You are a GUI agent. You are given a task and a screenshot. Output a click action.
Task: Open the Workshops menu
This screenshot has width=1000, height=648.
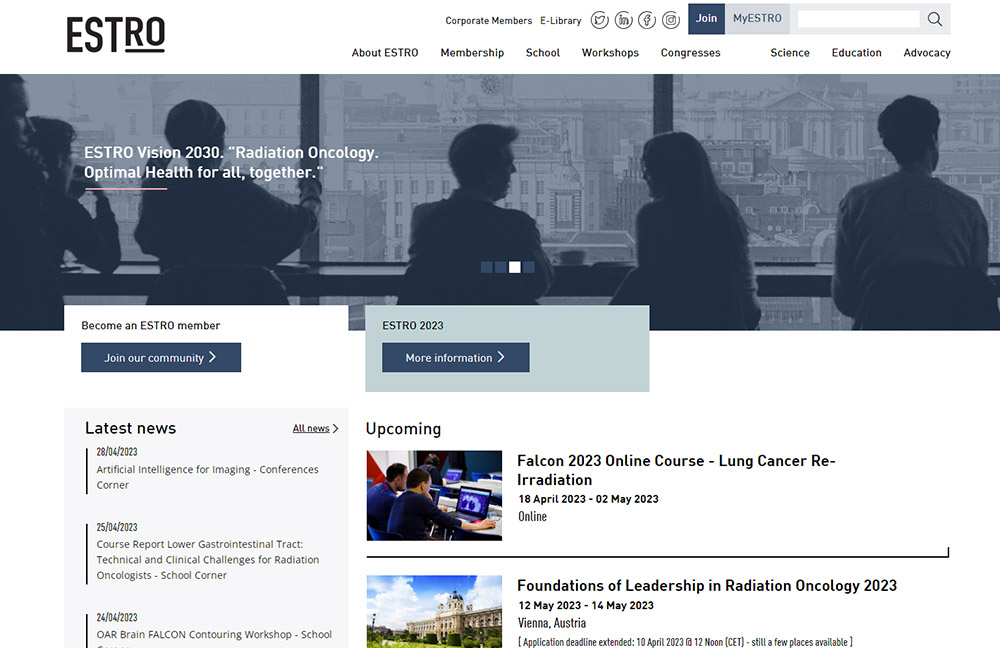point(610,53)
